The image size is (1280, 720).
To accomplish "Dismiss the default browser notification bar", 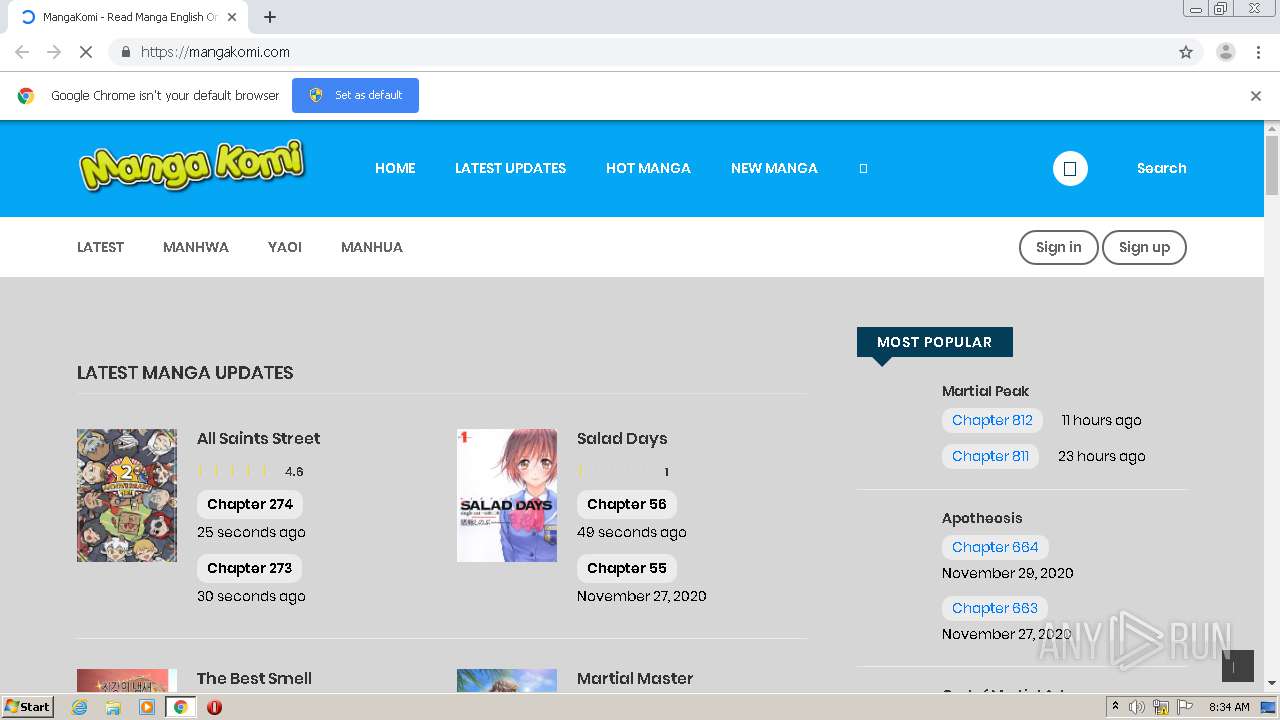I will click(x=1256, y=96).
